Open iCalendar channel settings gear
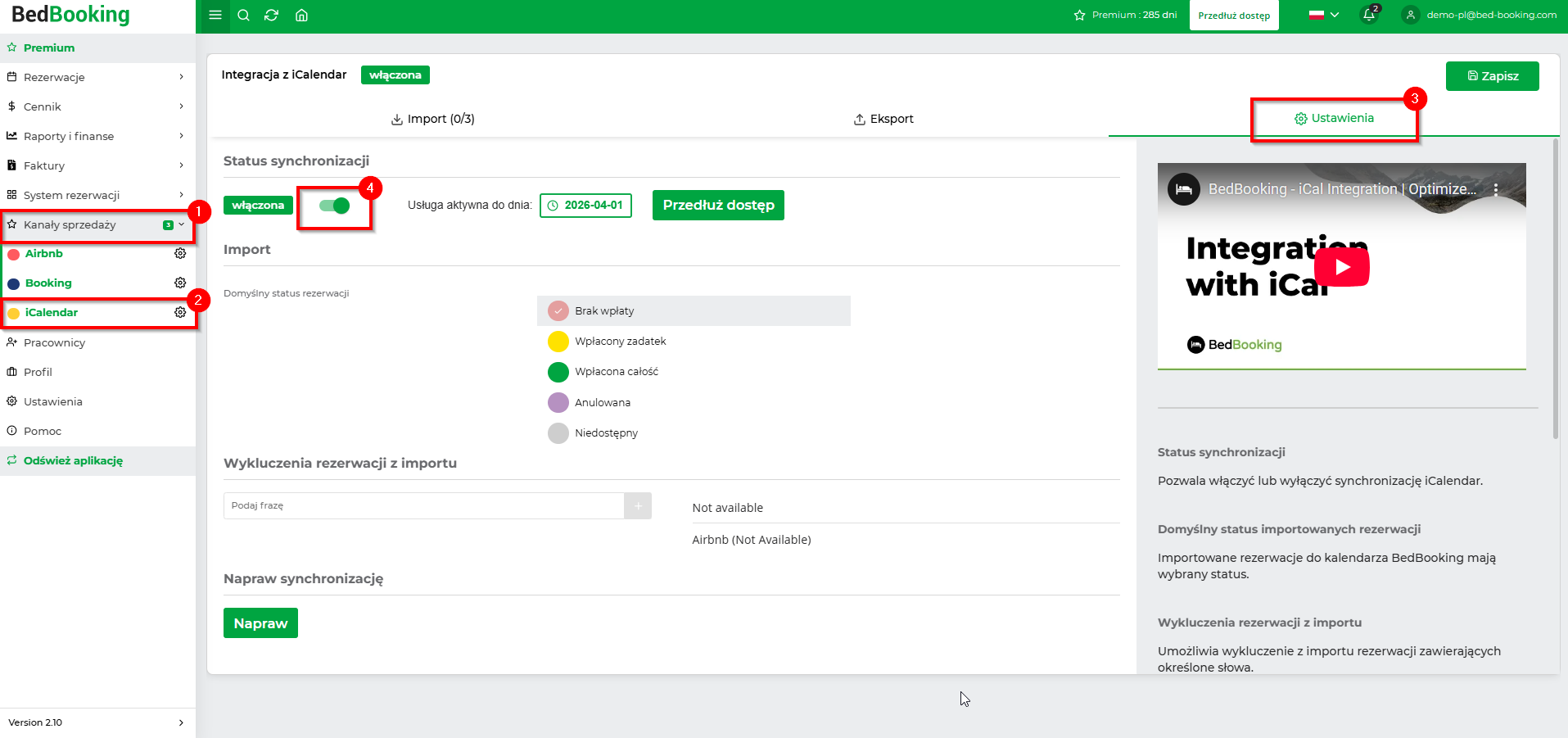Image resolution: width=1568 pixels, height=738 pixels. pyautogui.click(x=180, y=313)
